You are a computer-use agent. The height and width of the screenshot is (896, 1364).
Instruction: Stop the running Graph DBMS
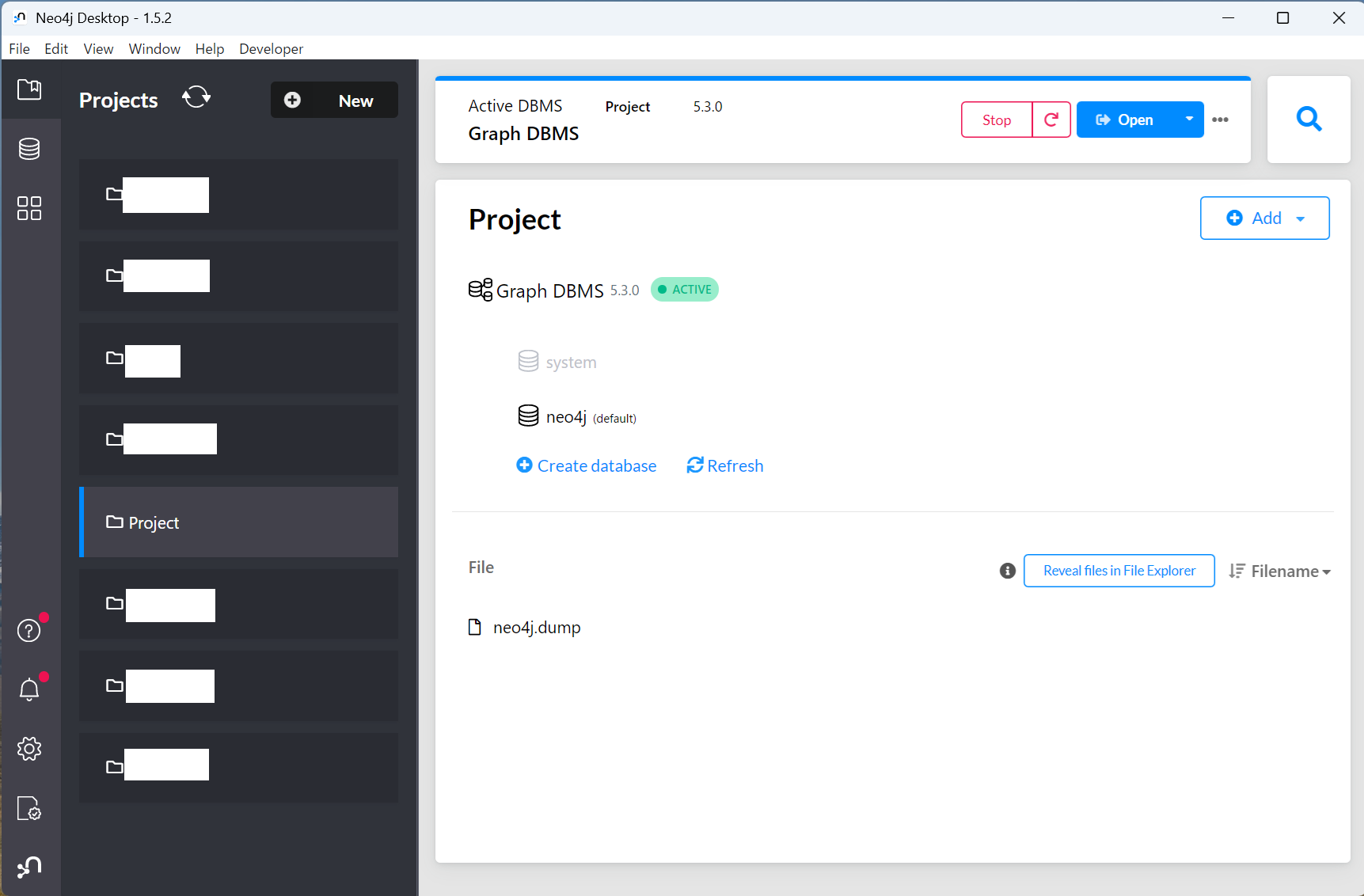996,120
